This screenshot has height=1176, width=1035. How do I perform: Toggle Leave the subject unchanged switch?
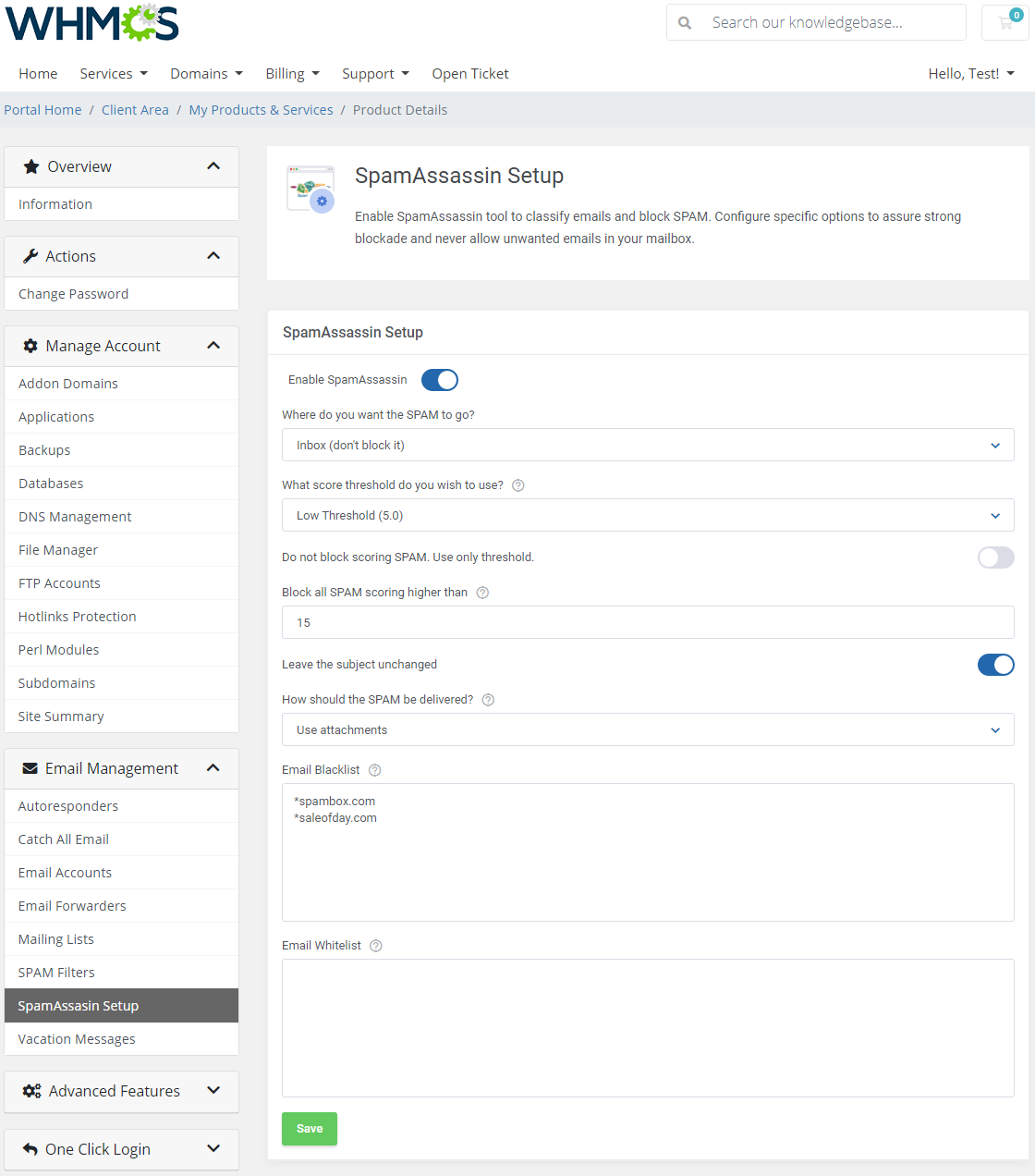tap(995, 665)
